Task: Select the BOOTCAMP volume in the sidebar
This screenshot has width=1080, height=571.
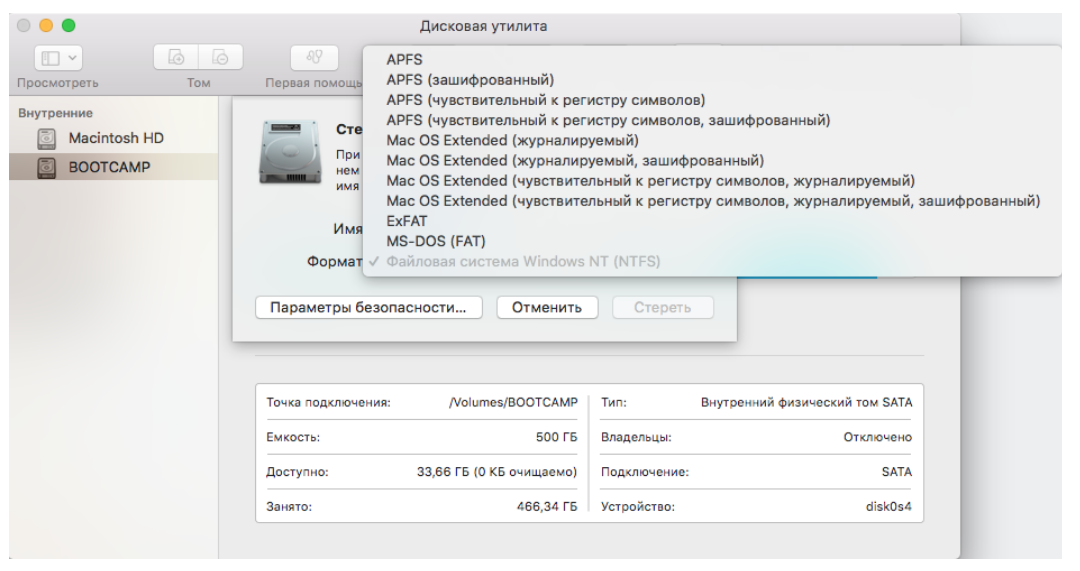Action: 114,167
